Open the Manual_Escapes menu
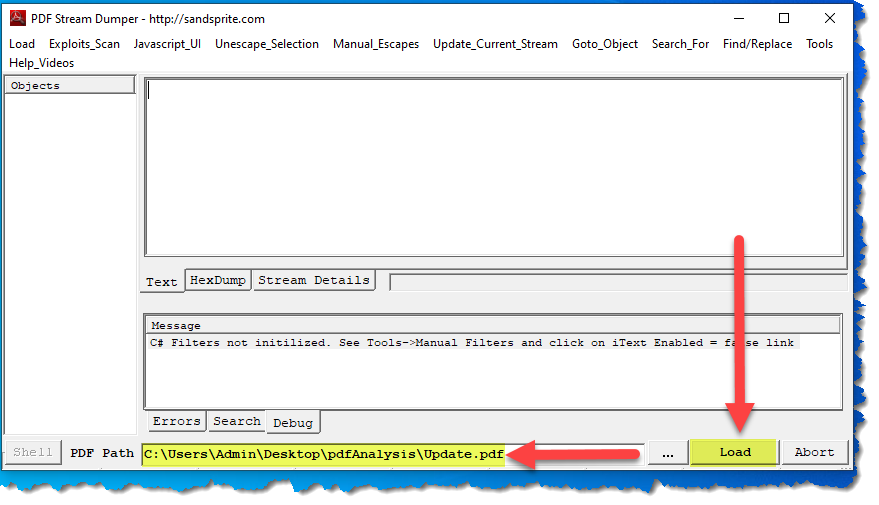This screenshot has width=879, height=505. coord(376,44)
